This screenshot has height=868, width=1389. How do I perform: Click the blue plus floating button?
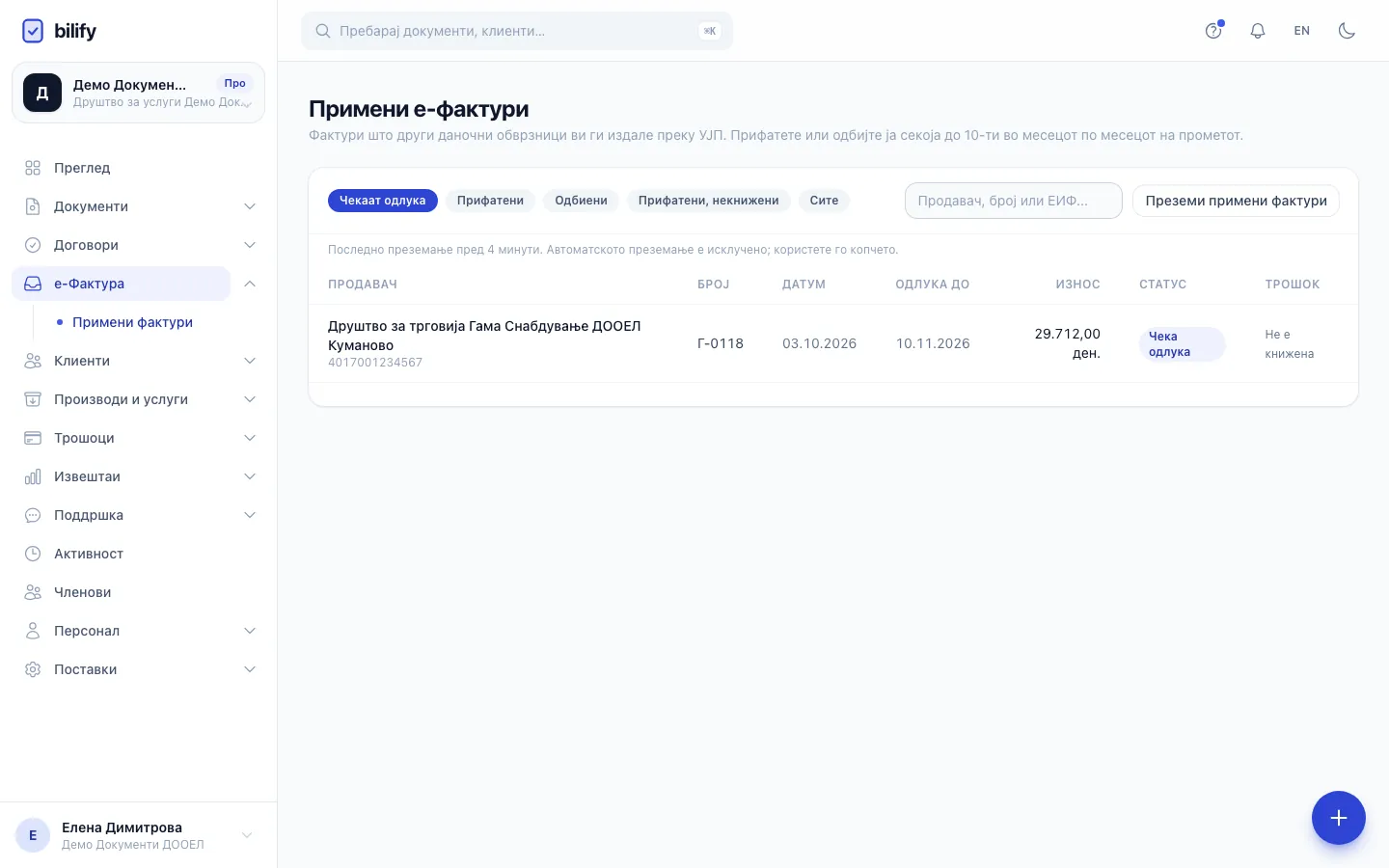pyautogui.click(x=1339, y=818)
